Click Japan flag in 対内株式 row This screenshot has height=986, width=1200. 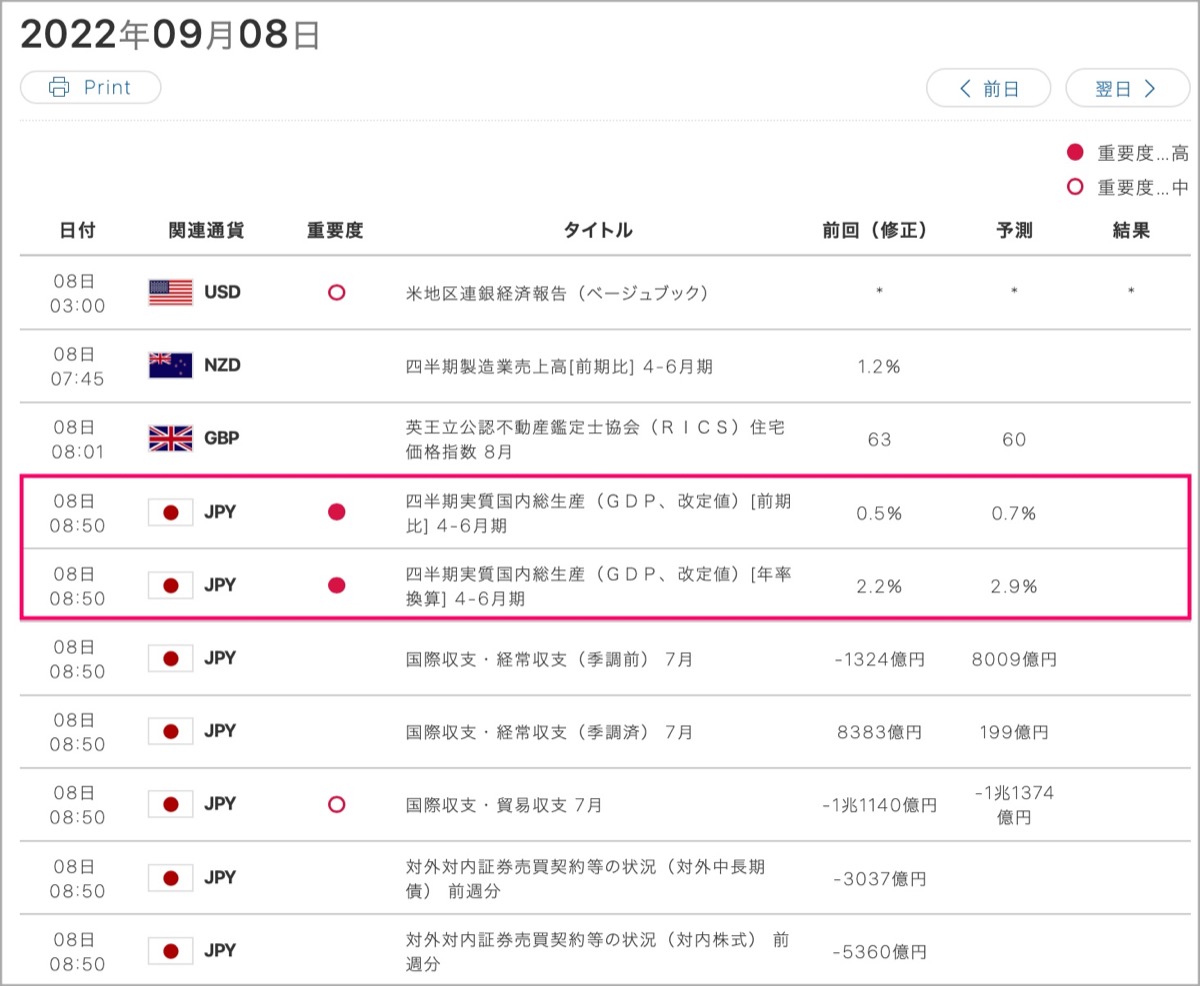click(171, 950)
